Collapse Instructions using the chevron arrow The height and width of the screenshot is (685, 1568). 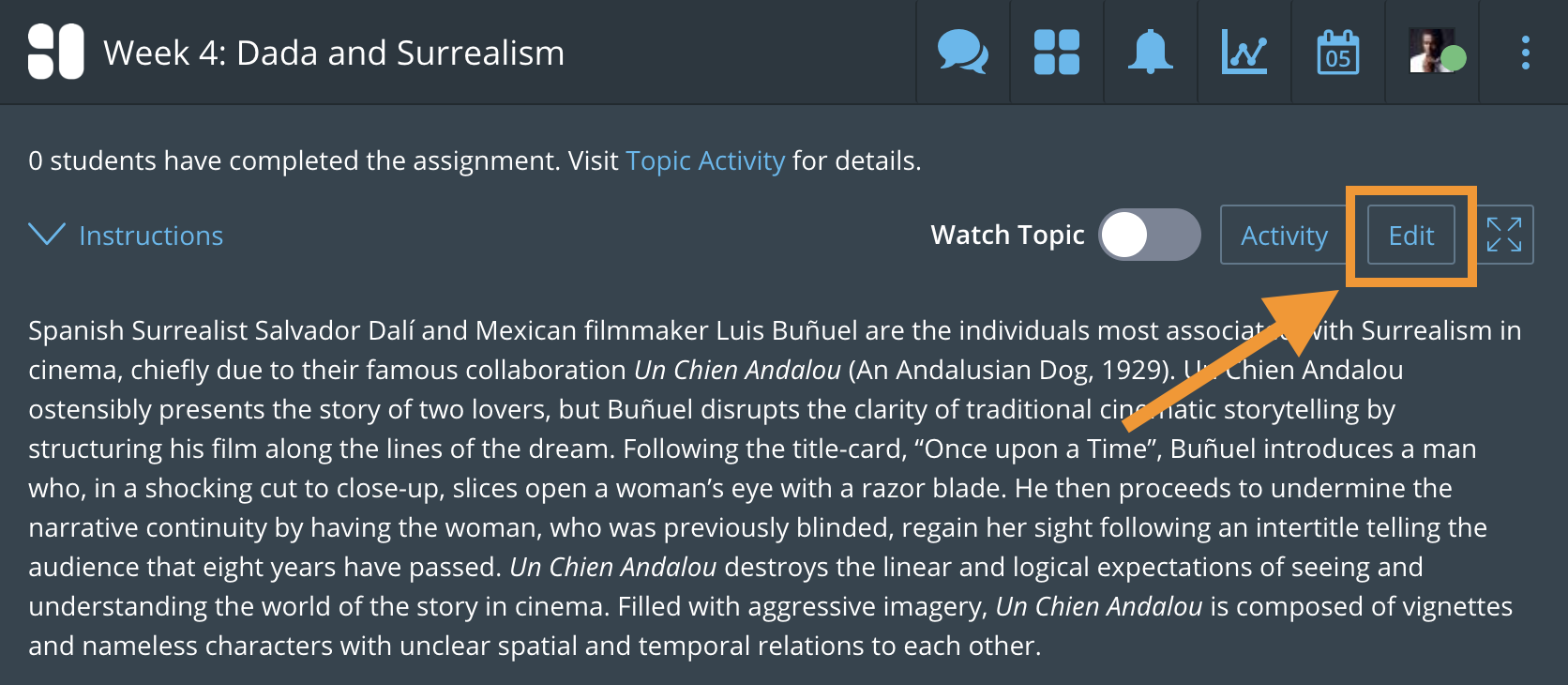tap(47, 234)
